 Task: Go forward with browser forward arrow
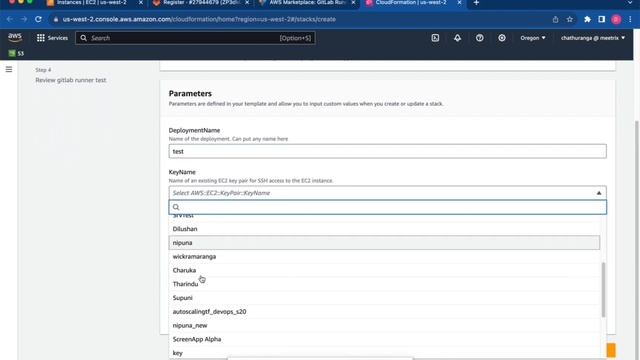tap(24, 19)
